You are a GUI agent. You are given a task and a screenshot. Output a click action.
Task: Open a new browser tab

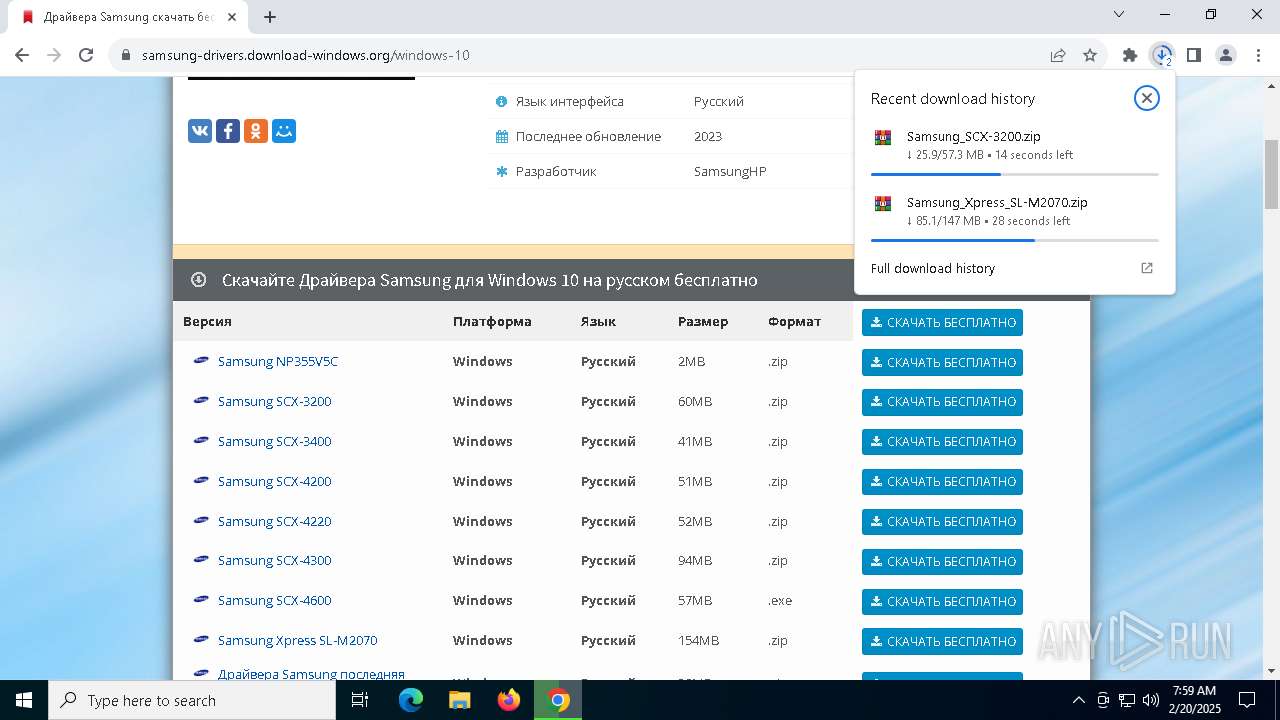(270, 16)
